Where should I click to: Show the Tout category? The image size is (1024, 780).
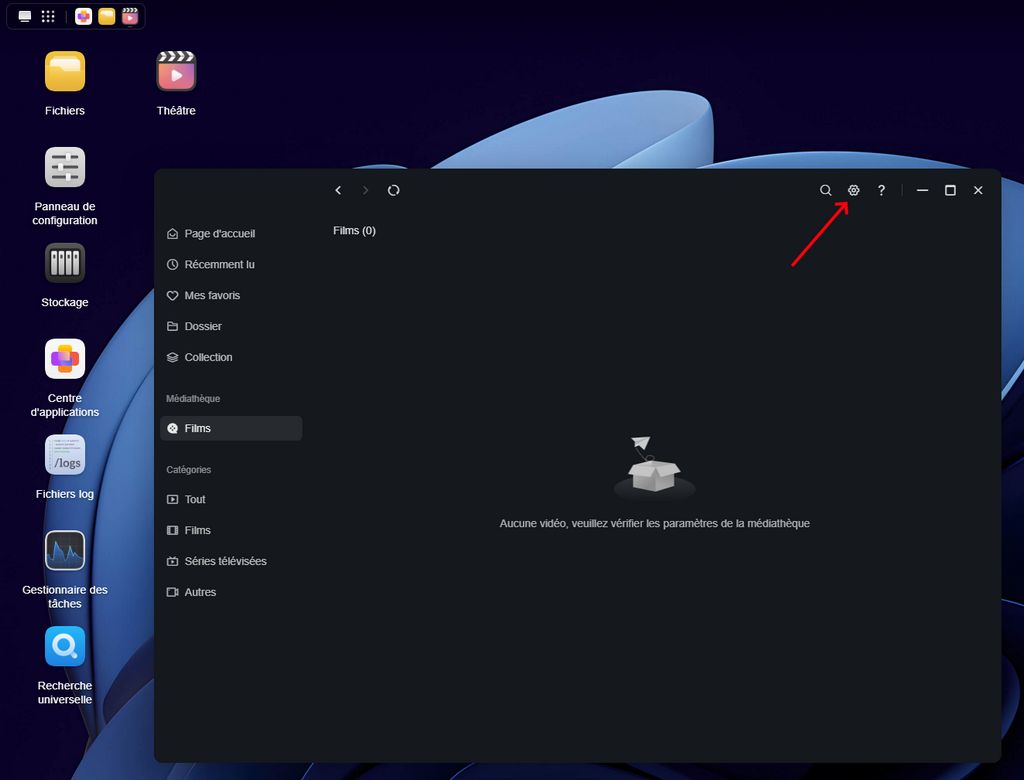pos(195,499)
